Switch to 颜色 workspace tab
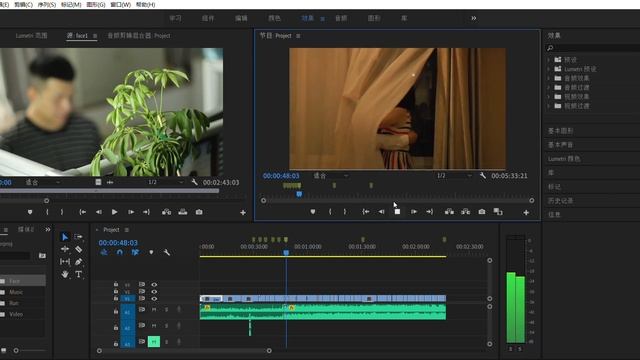The height and width of the screenshot is (360, 640). (x=274, y=18)
